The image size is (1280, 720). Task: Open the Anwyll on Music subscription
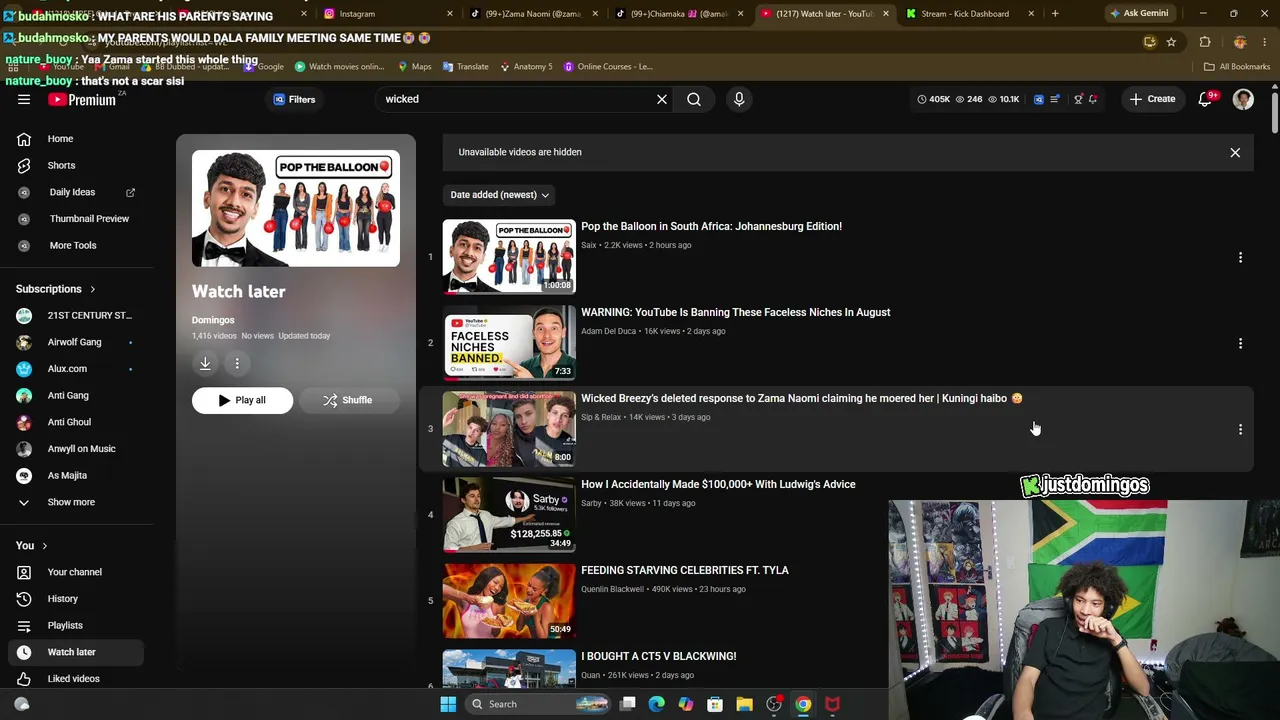tap(77, 449)
